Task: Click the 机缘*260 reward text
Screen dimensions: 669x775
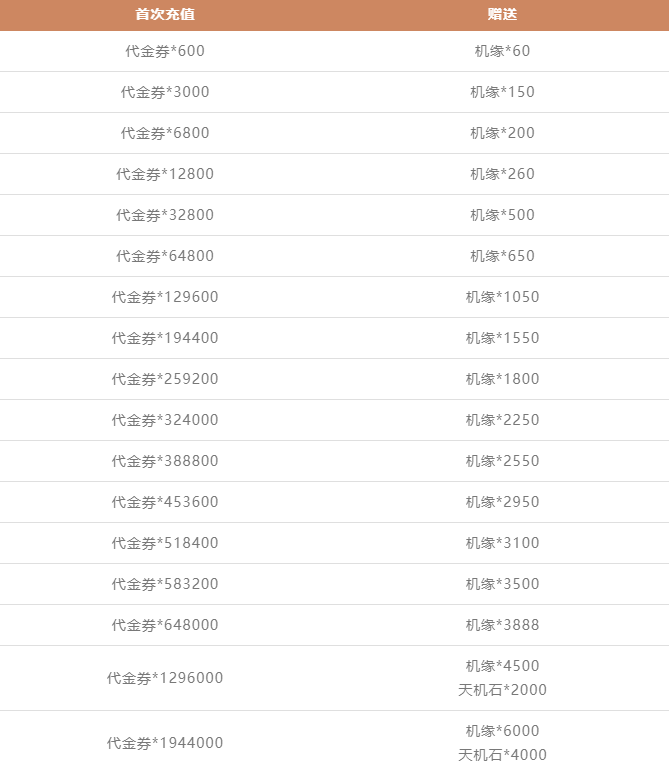Action: (x=502, y=174)
